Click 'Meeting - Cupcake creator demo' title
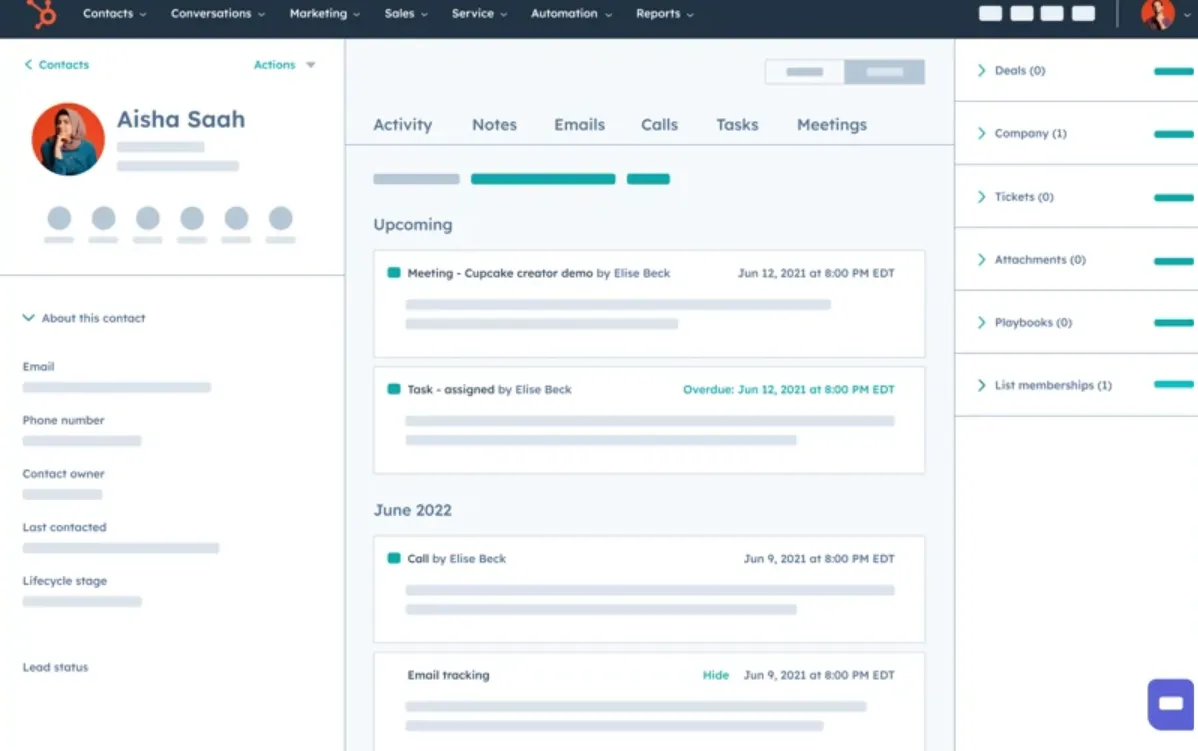The width and height of the screenshot is (1198, 751). tap(500, 273)
